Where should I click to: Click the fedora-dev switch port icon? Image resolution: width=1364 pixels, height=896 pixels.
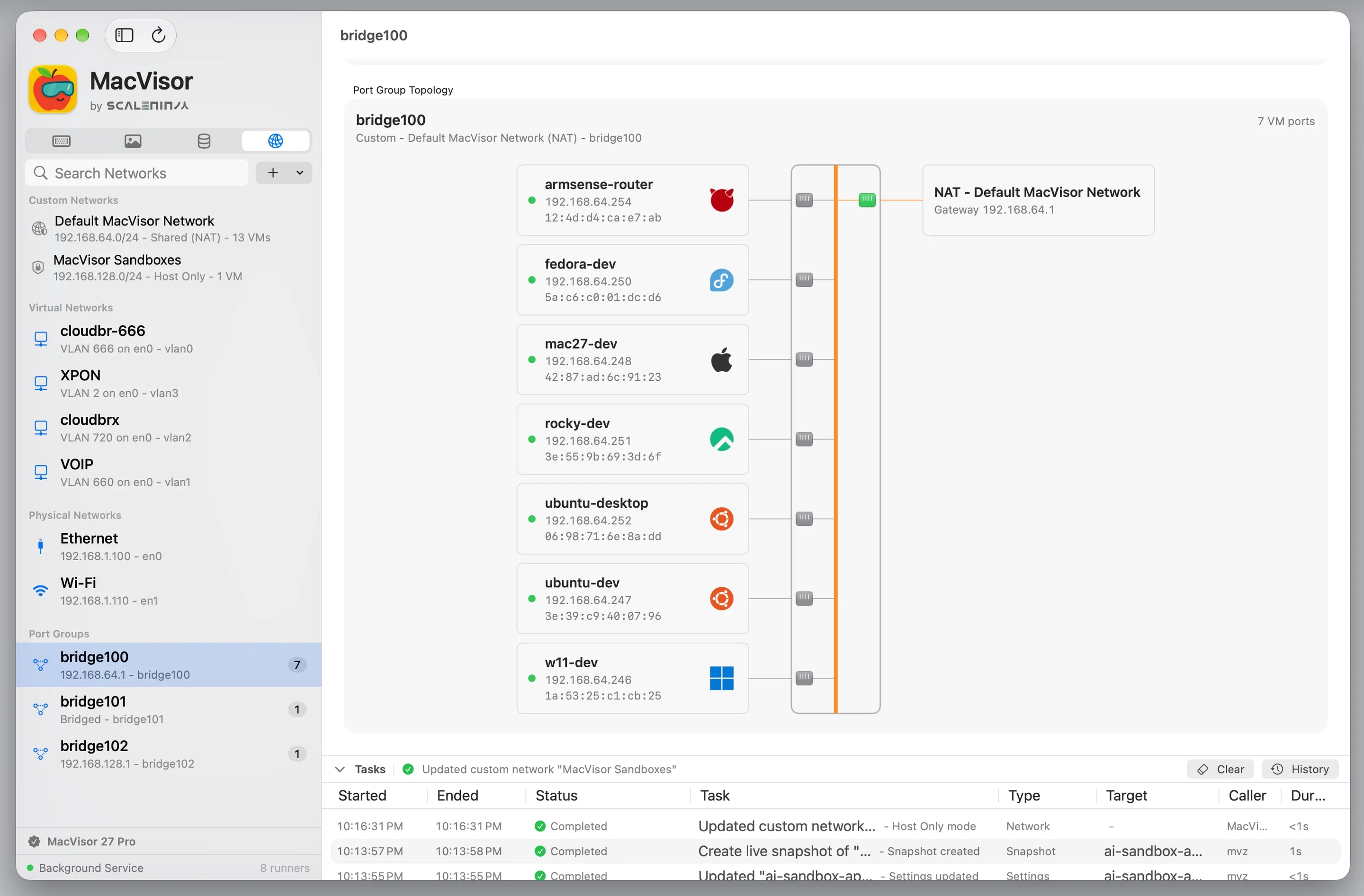coord(804,279)
